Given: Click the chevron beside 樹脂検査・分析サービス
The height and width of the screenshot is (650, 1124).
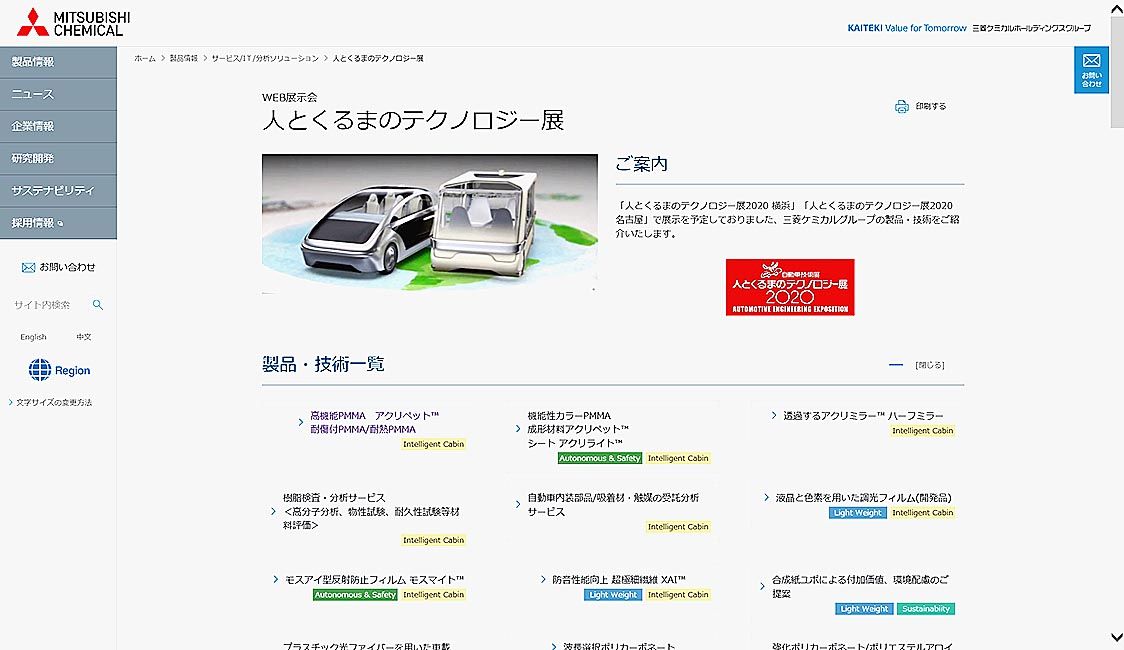Looking at the screenshot, I should 273,512.
